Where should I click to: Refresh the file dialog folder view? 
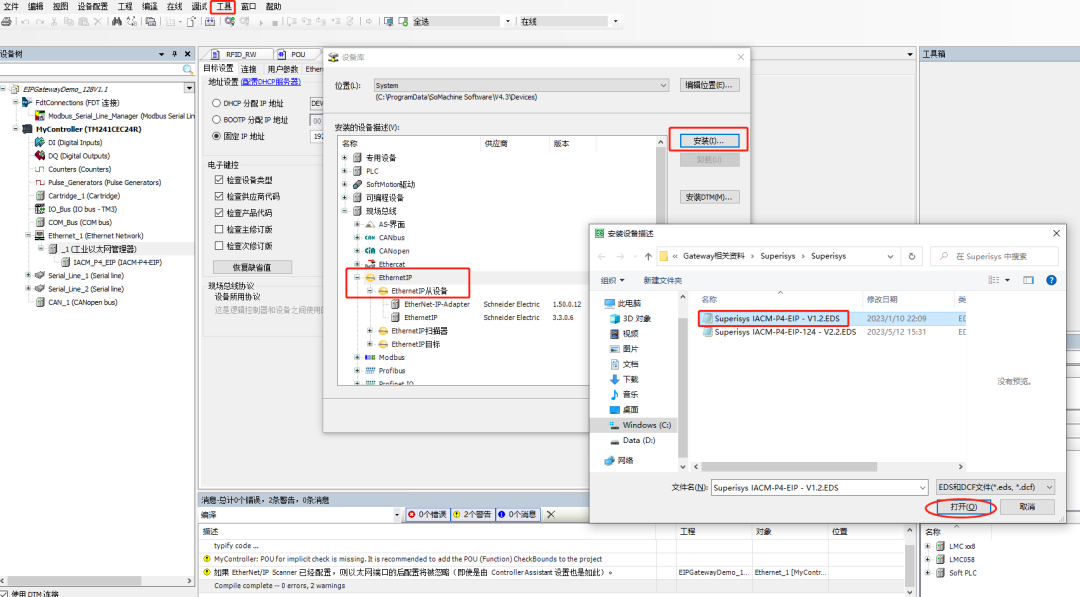(912, 256)
